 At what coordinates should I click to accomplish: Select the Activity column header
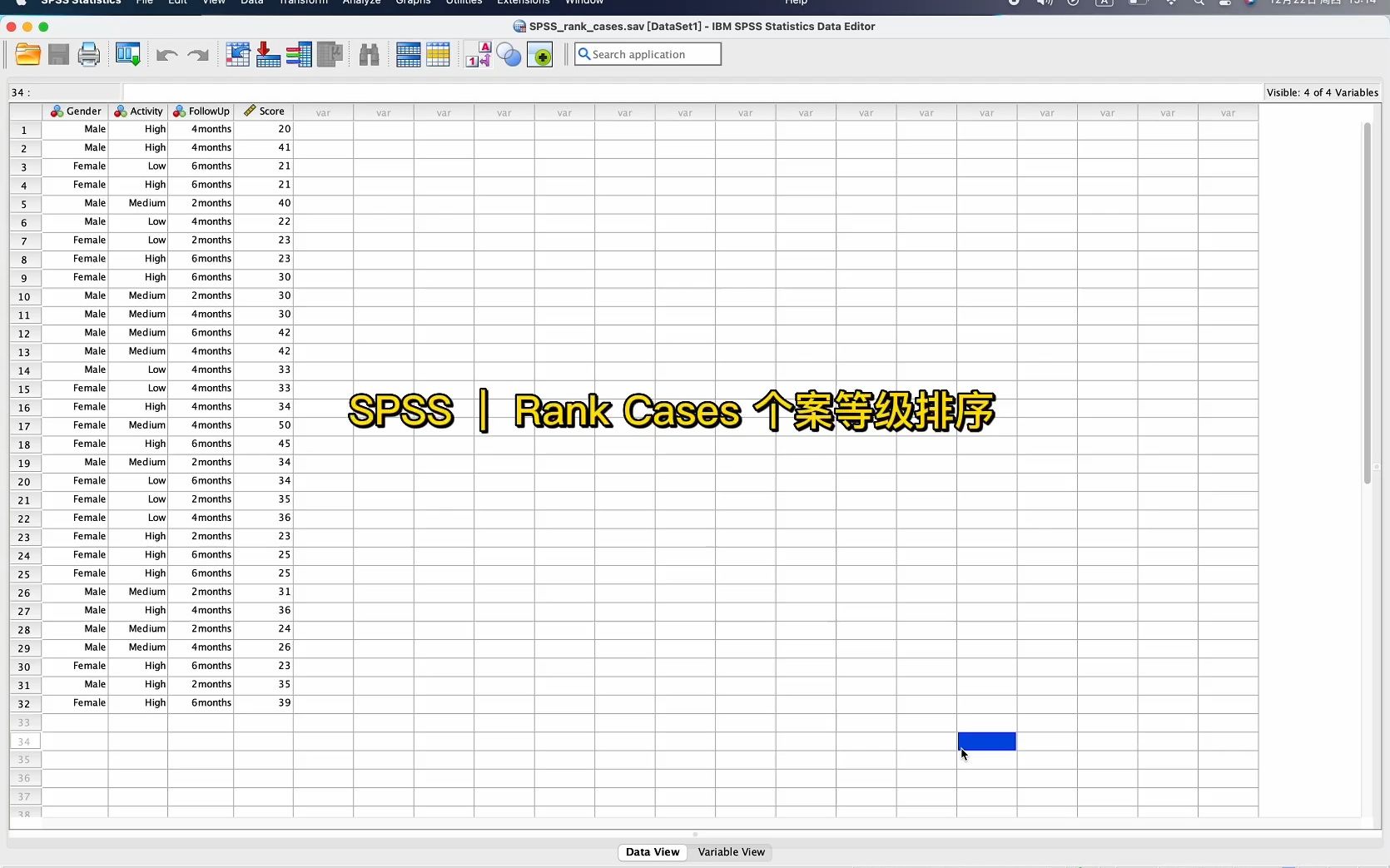tap(138, 112)
